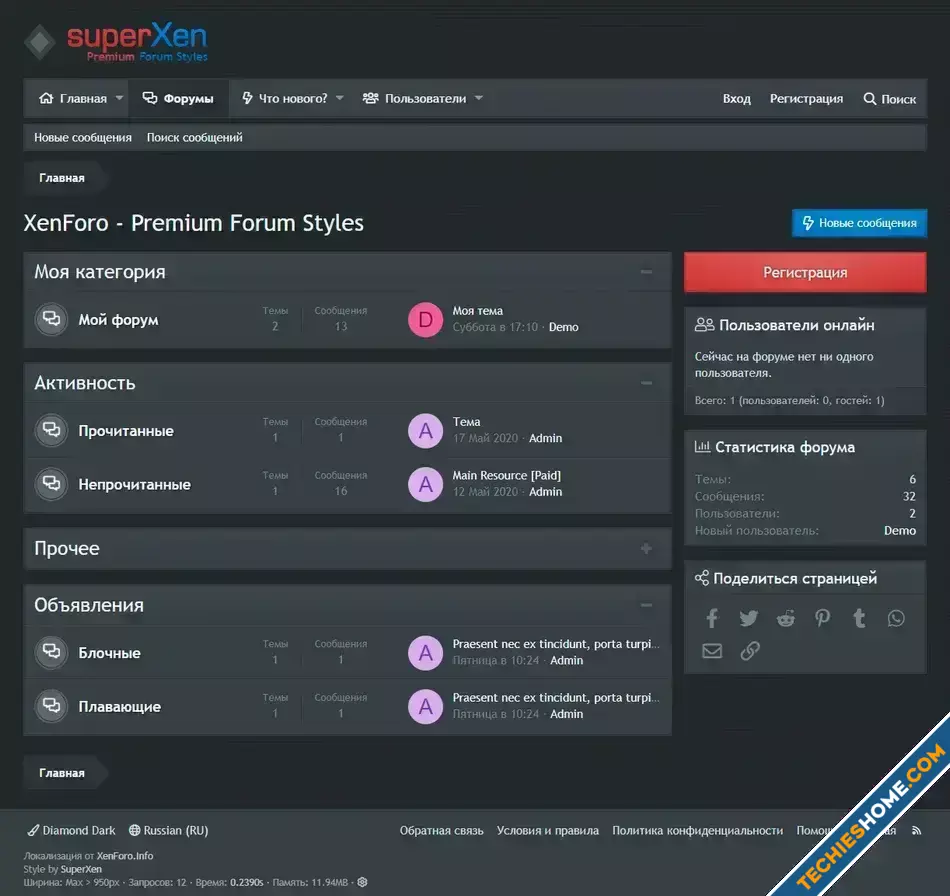Screen dimensions: 950x896
Task: Share page by email envelope icon
Action: [x=712, y=651]
